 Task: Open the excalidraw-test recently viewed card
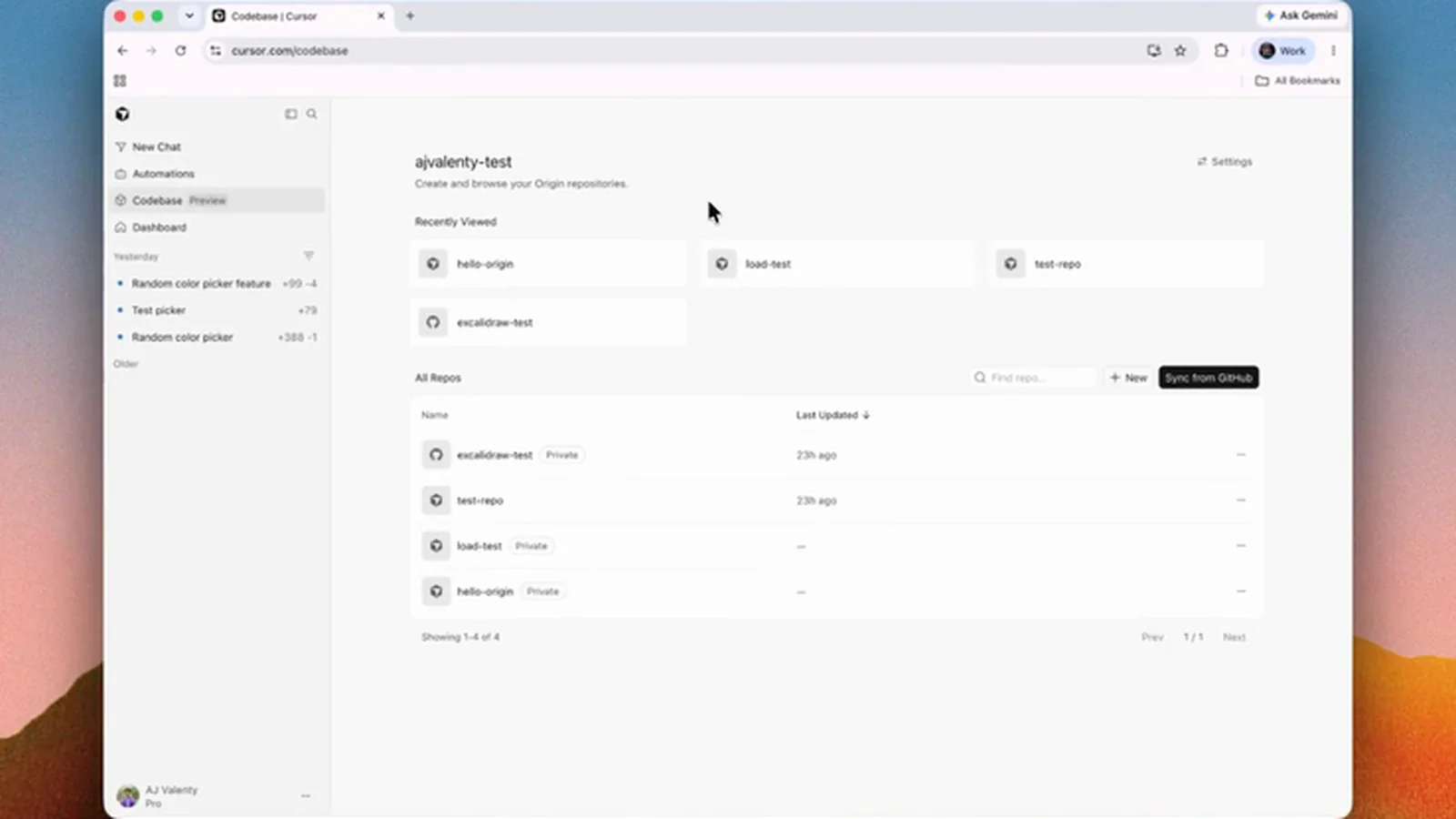pos(549,322)
